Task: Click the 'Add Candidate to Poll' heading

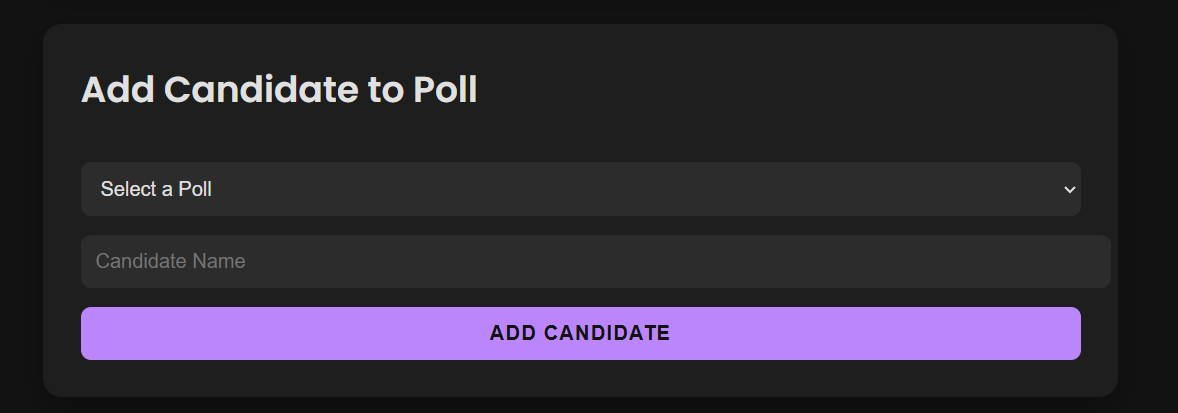Action: click(x=279, y=90)
